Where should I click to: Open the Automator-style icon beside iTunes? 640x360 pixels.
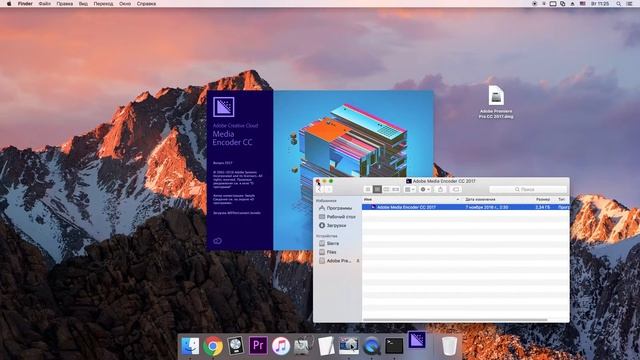[x=303, y=346]
